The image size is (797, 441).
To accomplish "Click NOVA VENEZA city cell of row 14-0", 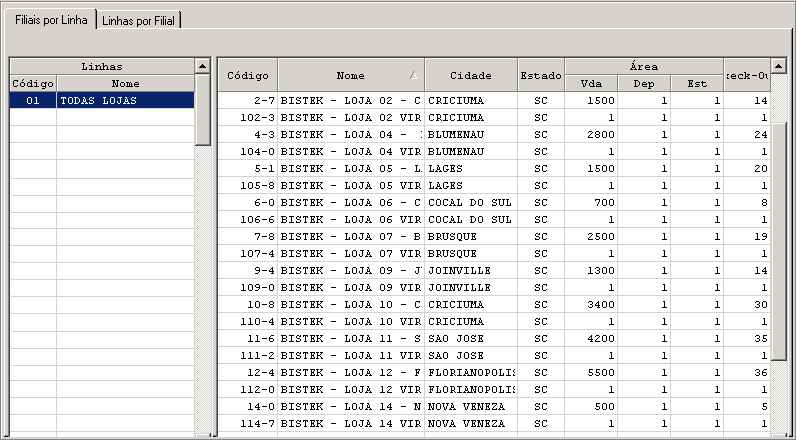I will (x=471, y=407).
